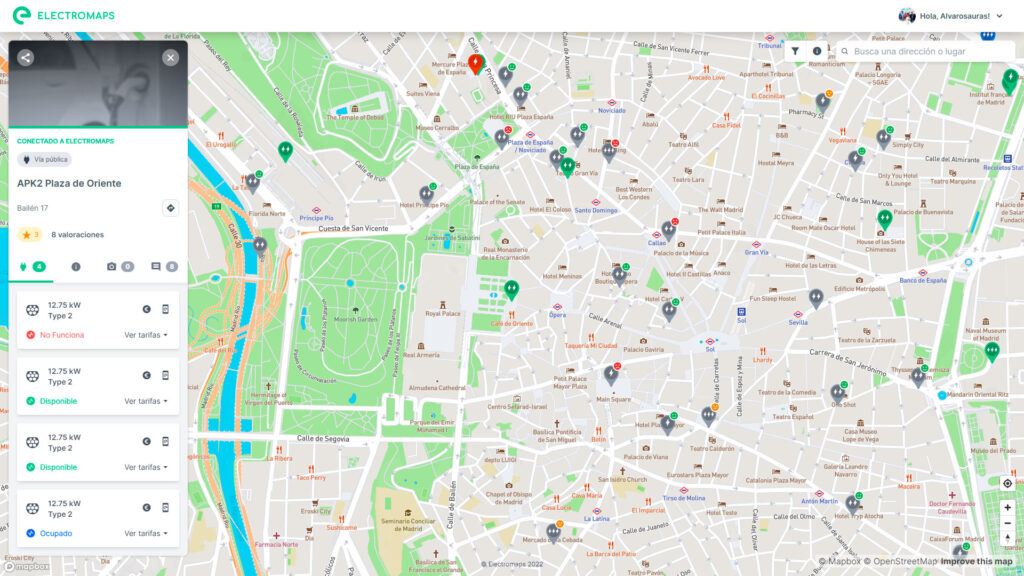Switch to the station information tab

pos(76,266)
